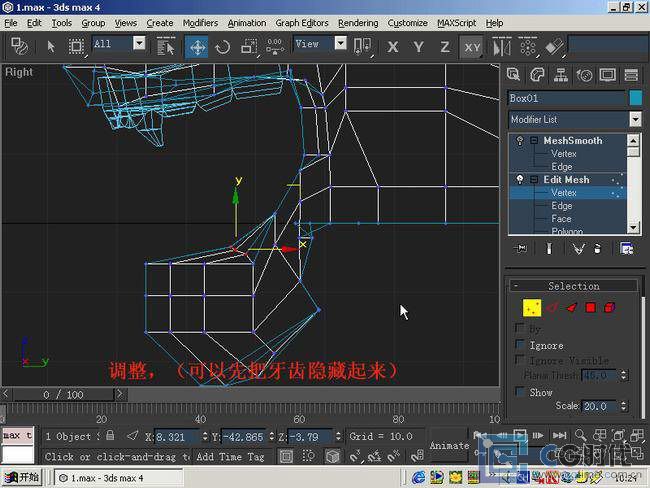Select Edge level under Edit Mesh
Viewport: 650px width, 488px height.
[x=562, y=206]
